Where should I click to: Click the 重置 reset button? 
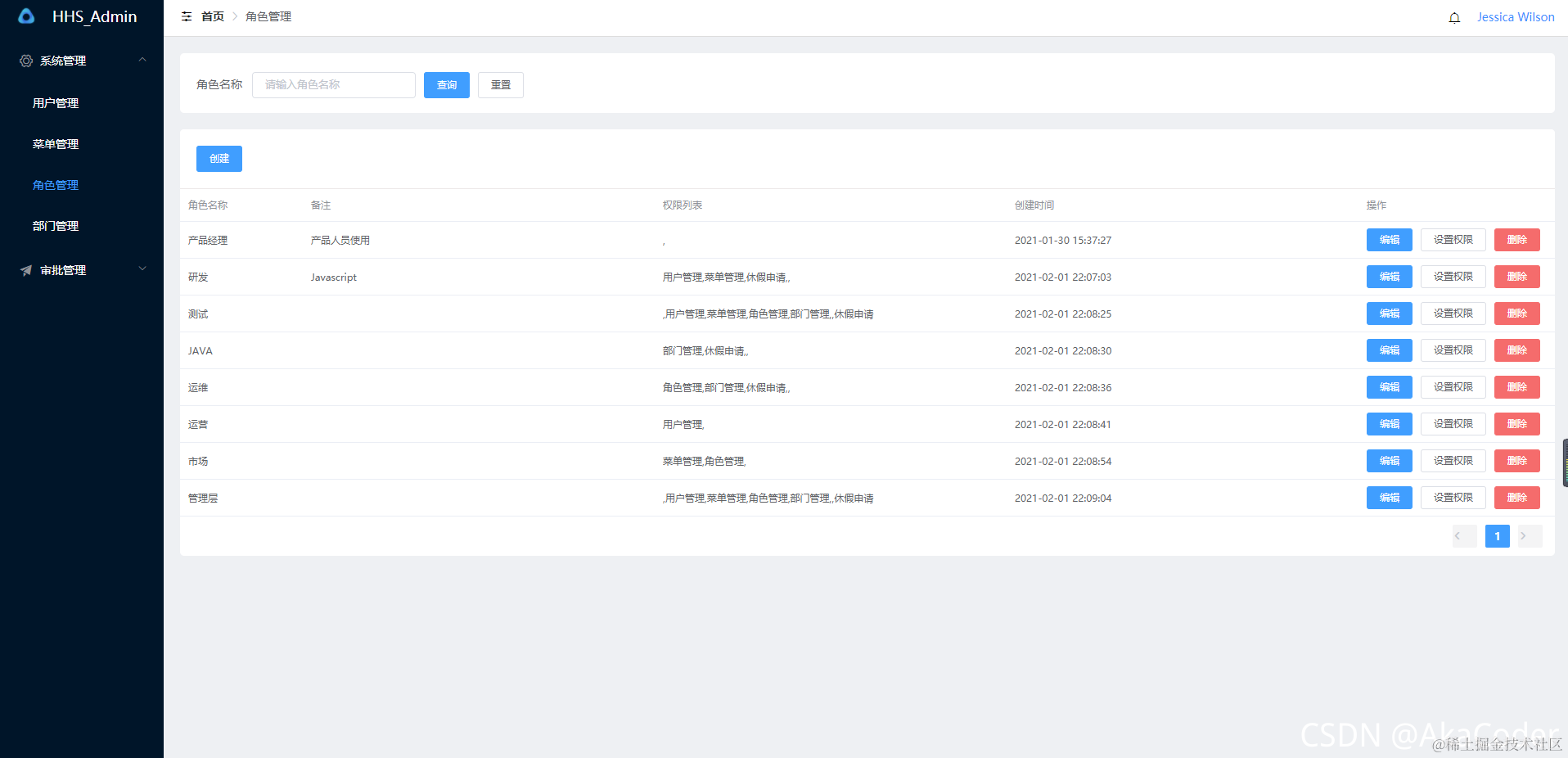point(500,84)
